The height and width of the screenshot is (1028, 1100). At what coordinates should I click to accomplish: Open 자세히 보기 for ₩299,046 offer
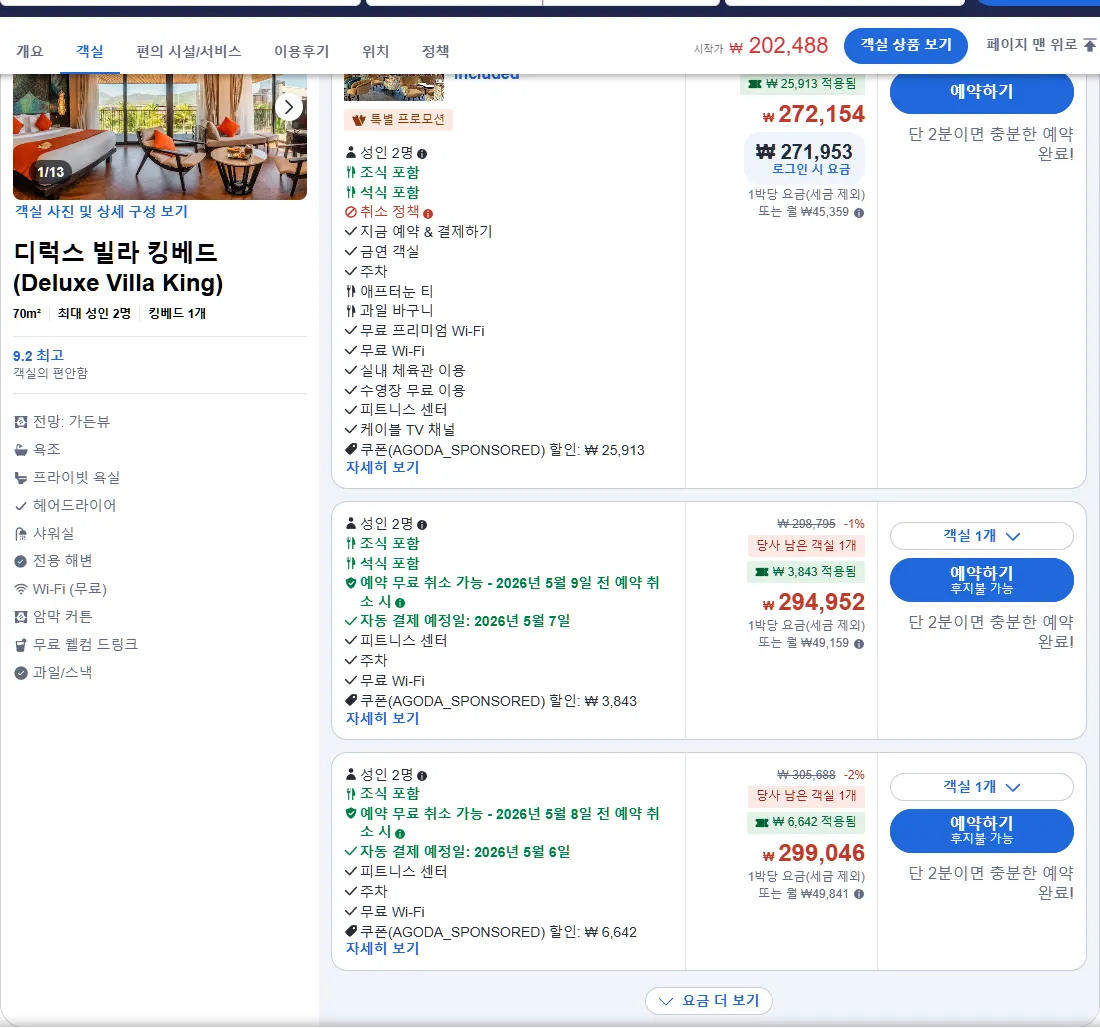tap(382, 949)
